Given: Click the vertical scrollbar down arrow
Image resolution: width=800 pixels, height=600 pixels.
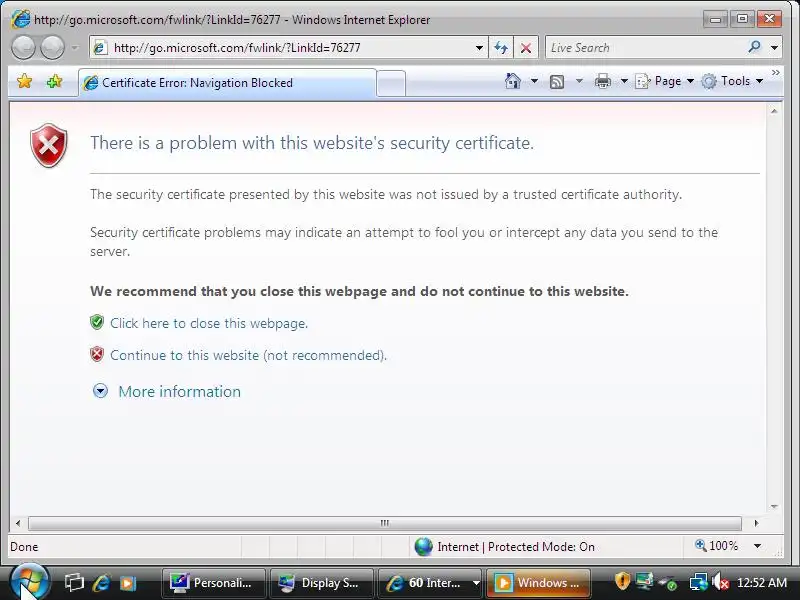Looking at the screenshot, I should tap(774, 507).
